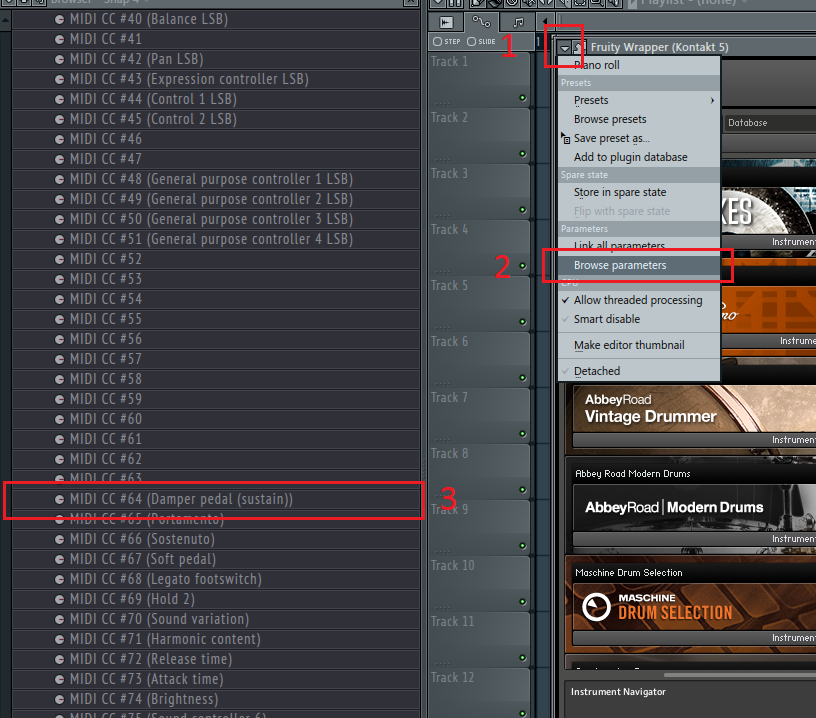Mute Track 1 with its green LED
The height and width of the screenshot is (718, 816).
tap(522, 98)
